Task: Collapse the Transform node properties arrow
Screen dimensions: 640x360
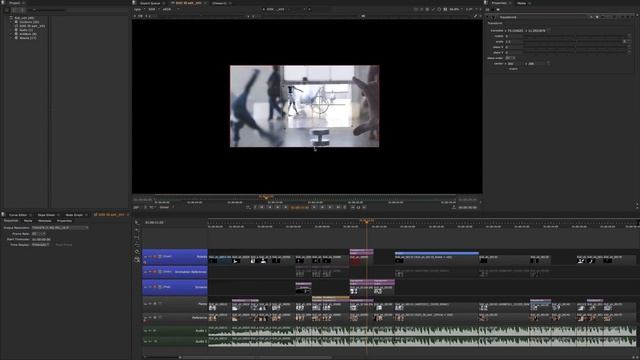Action: 488,17
